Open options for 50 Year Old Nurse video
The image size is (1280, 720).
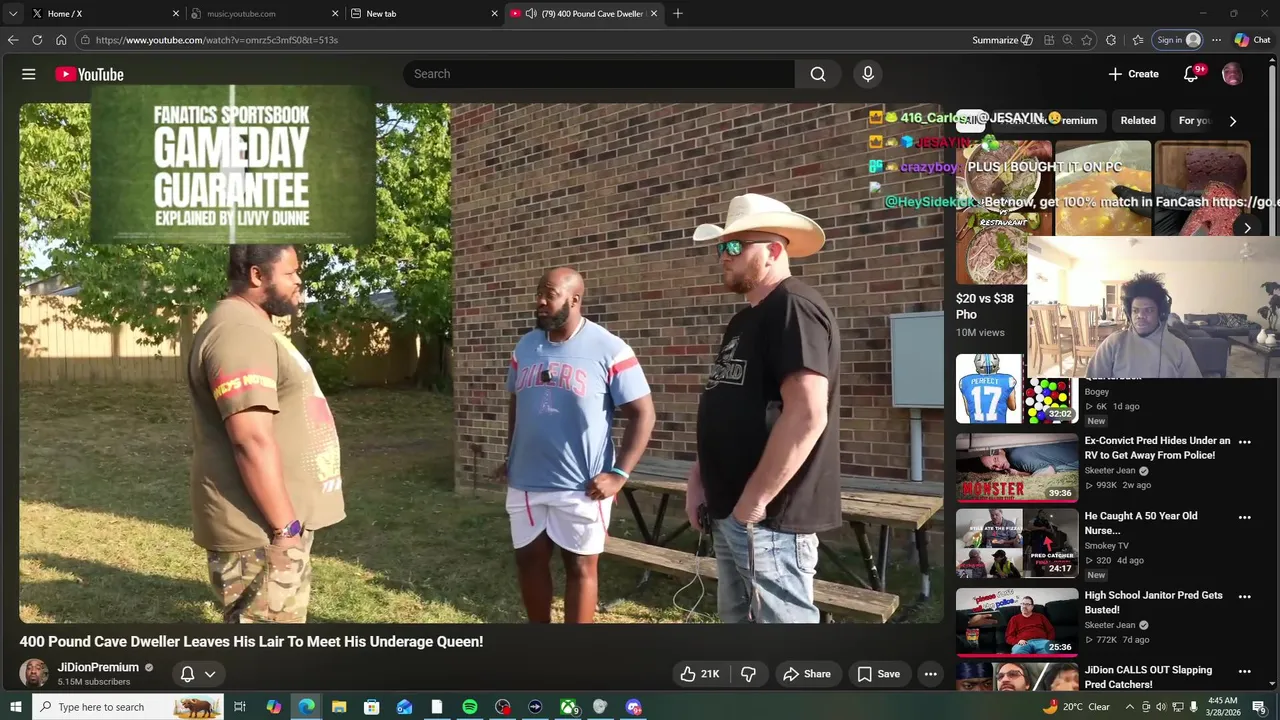pyautogui.click(x=1245, y=517)
